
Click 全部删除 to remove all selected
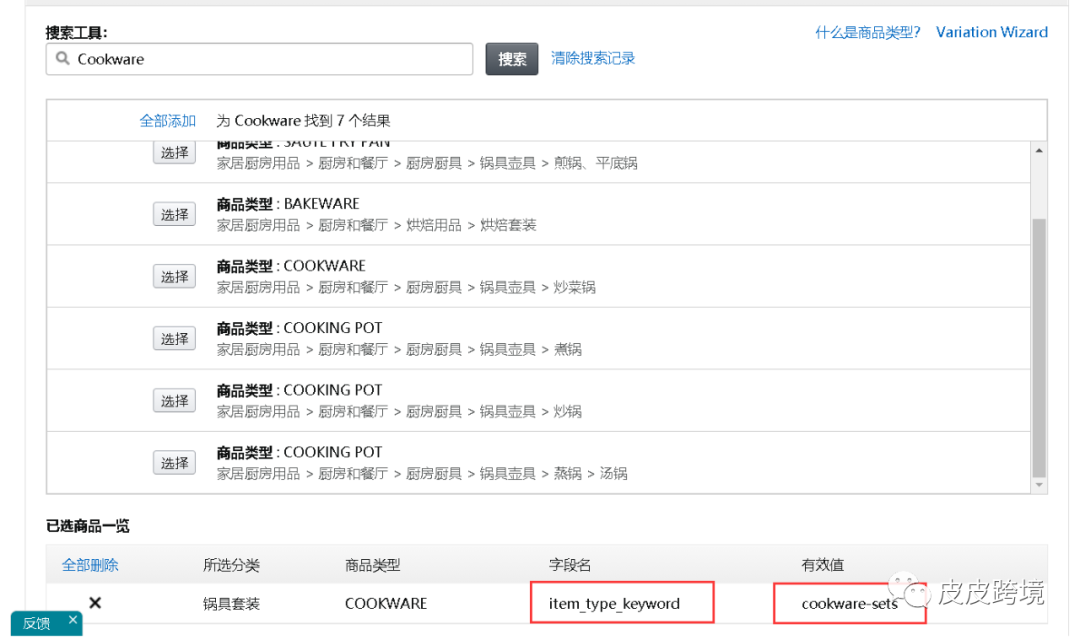coord(90,566)
